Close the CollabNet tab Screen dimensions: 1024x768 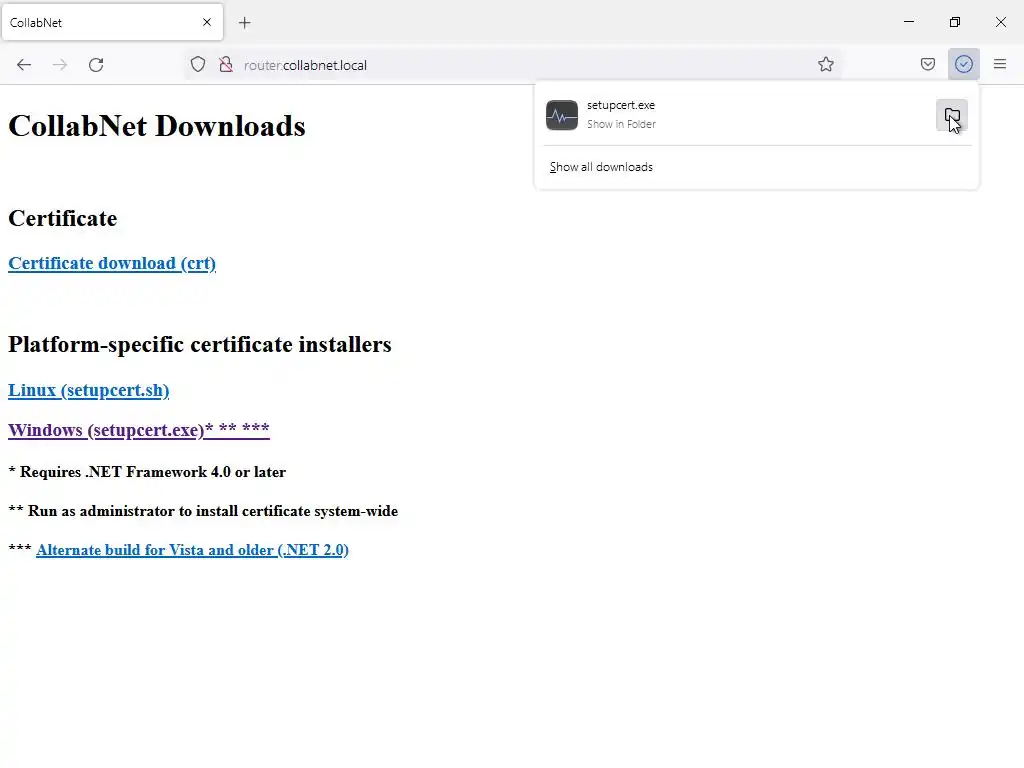[x=207, y=22]
